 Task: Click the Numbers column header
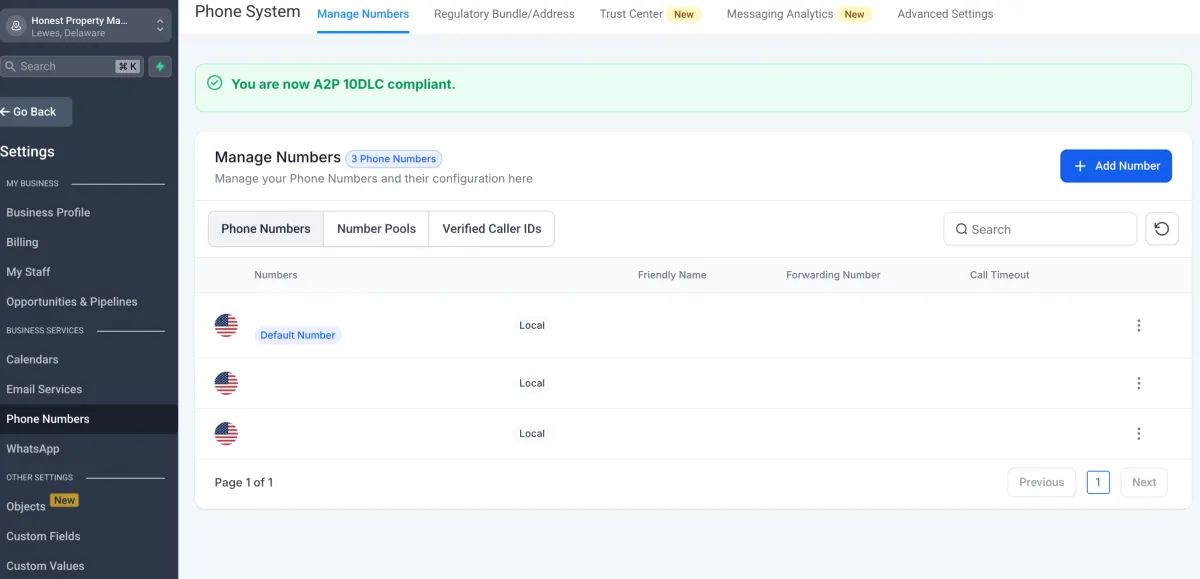(x=276, y=275)
